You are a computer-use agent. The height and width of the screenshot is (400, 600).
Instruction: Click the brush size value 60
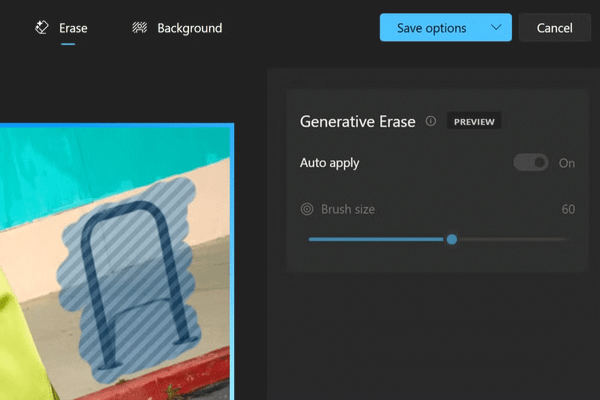coord(568,209)
